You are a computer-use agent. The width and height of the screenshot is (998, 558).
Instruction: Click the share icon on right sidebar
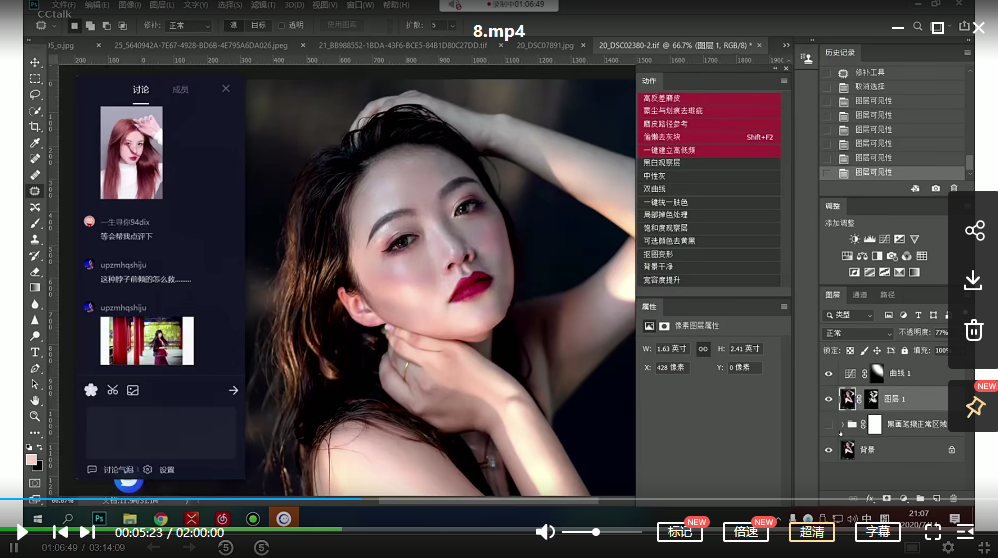click(974, 231)
